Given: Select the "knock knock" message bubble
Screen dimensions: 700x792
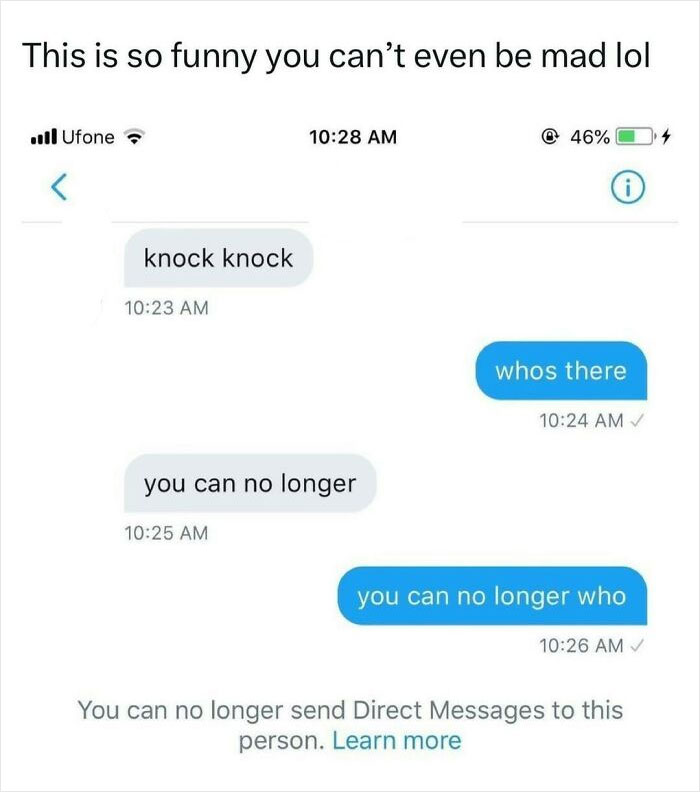Looking at the screenshot, I should [218, 258].
